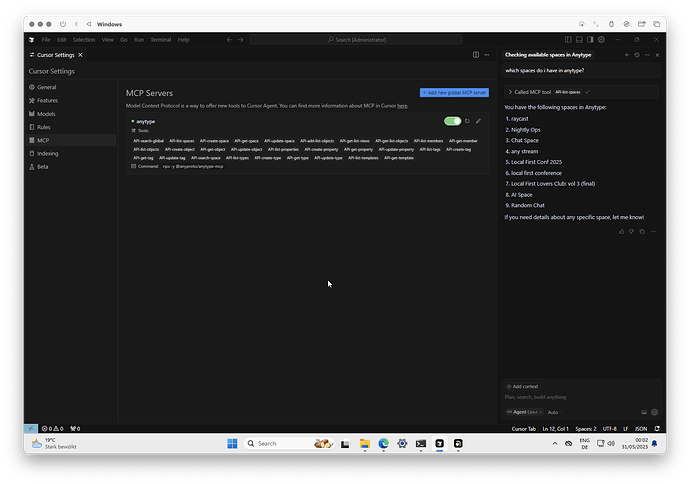Click the API-list-spaces tag in chat
Screen dimensions: 690x484
coord(568,92)
